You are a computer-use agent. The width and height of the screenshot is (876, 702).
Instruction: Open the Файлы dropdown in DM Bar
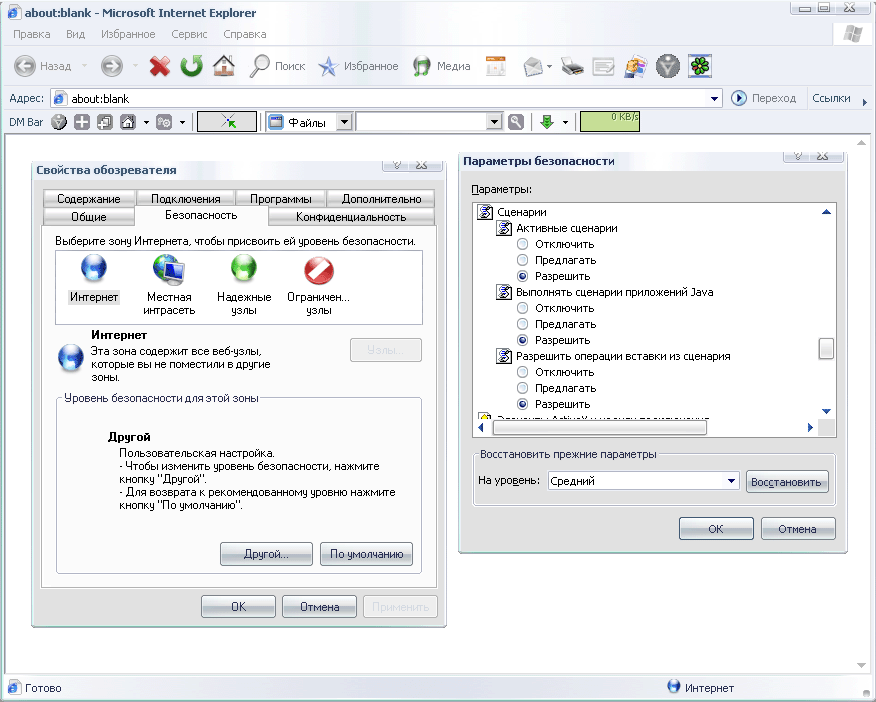tap(344, 122)
